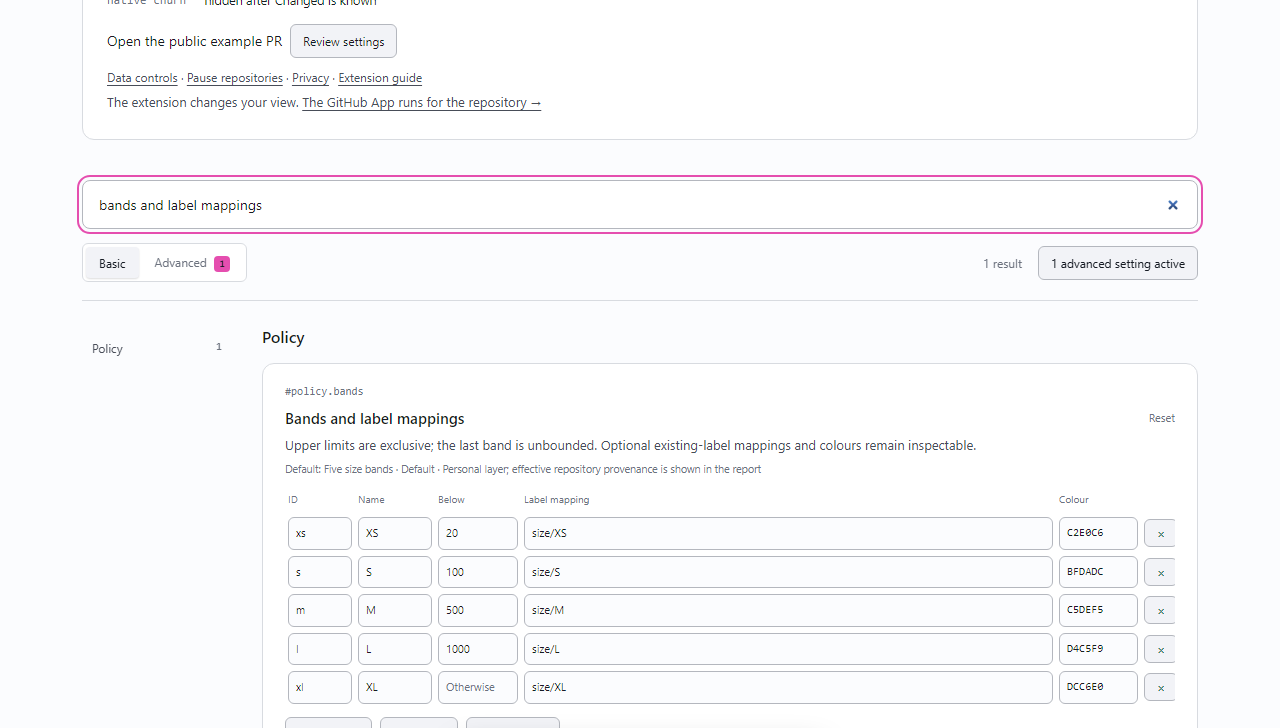Image resolution: width=1280 pixels, height=728 pixels.
Task: Remove the l band row
Action: coord(1160,649)
